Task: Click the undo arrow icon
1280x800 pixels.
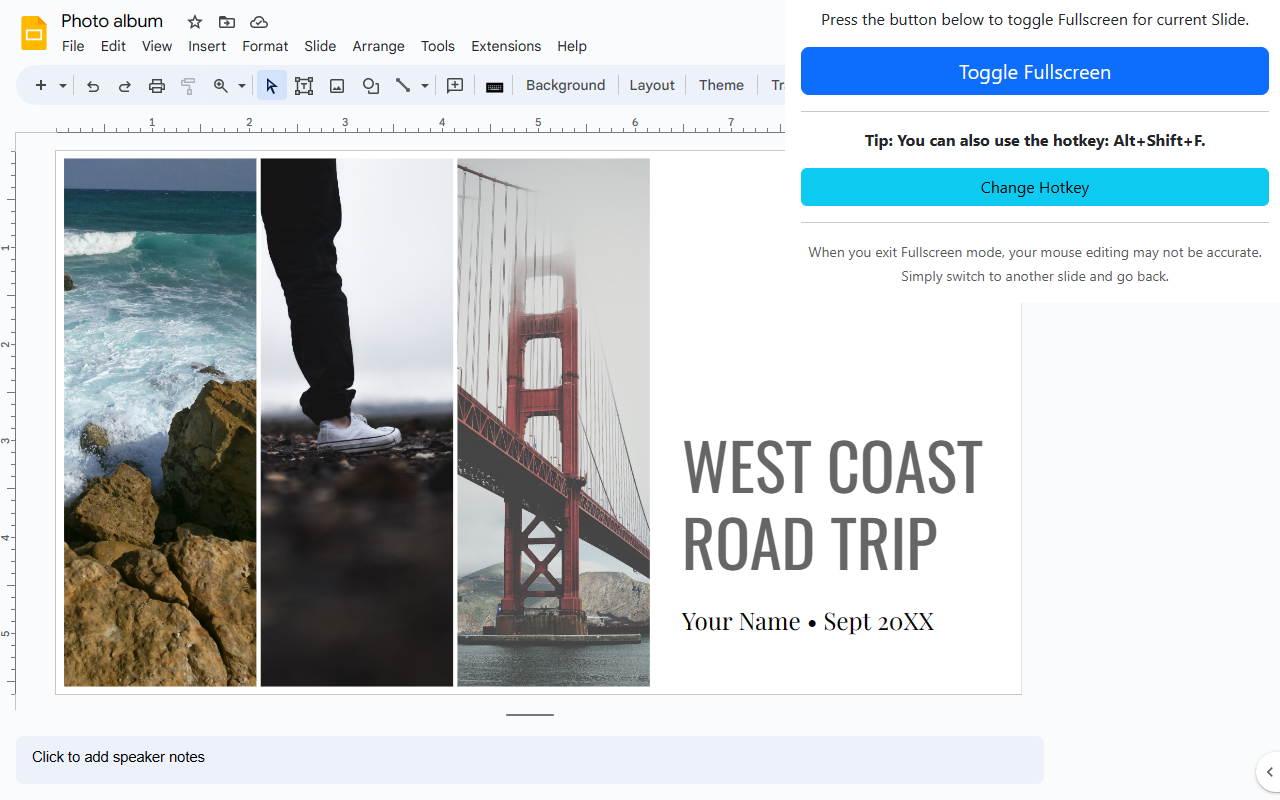Action: coord(93,86)
